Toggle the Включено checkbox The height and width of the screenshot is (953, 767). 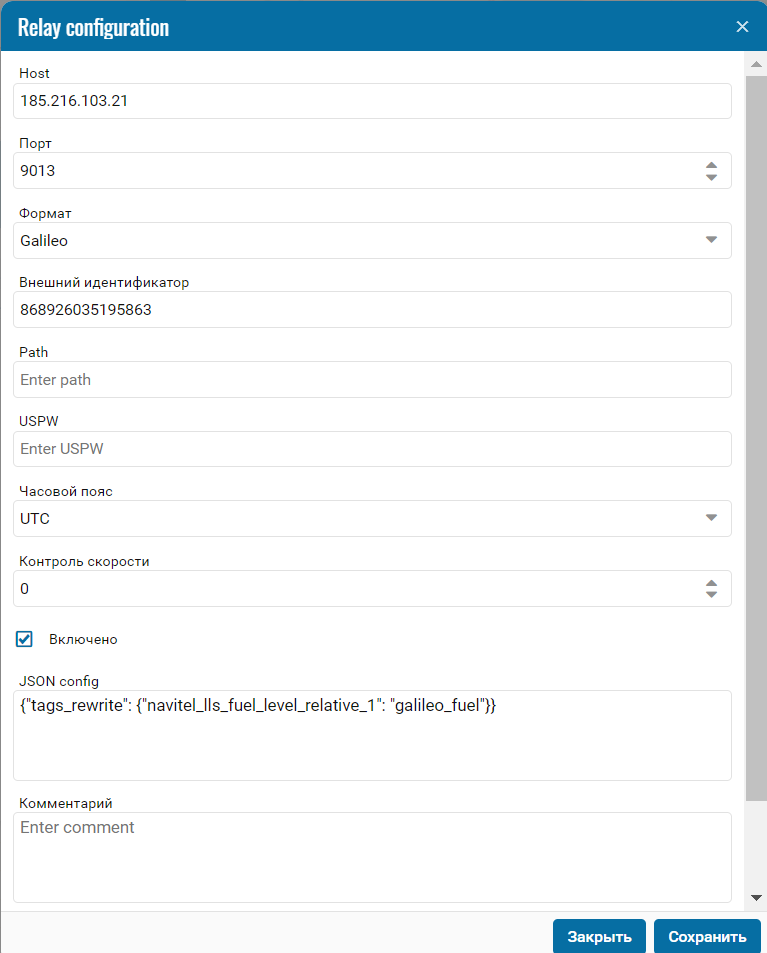pos(24,639)
